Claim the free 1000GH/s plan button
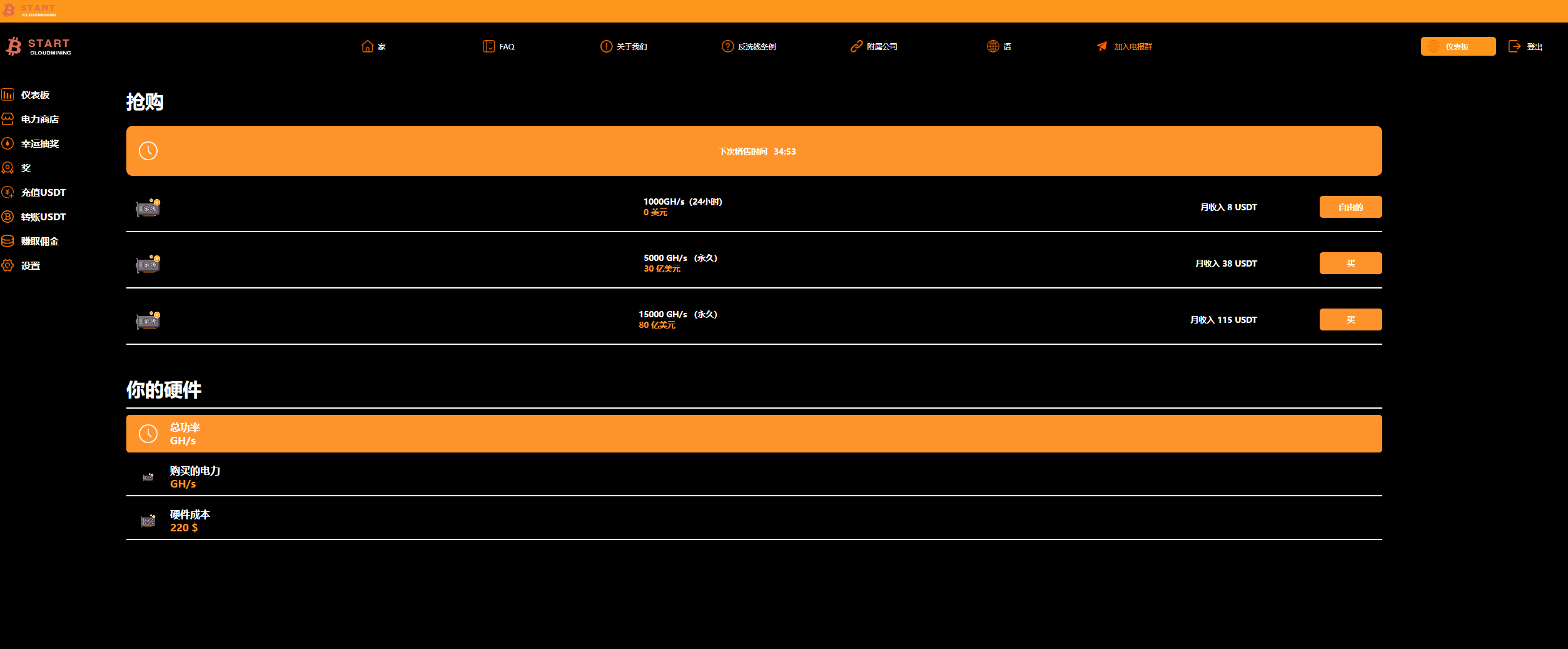Viewport: 1568px width, 649px height. click(x=1350, y=207)
